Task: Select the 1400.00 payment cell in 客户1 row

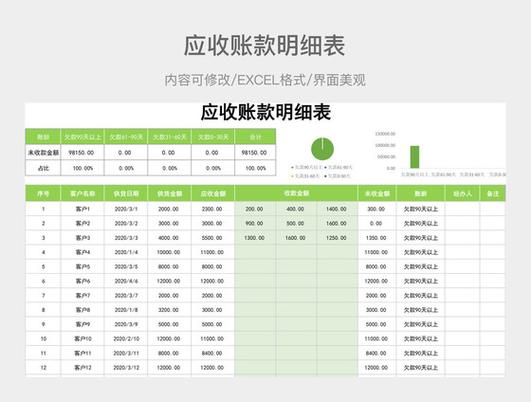Action: pyautogui.click(x=337, y=209)
